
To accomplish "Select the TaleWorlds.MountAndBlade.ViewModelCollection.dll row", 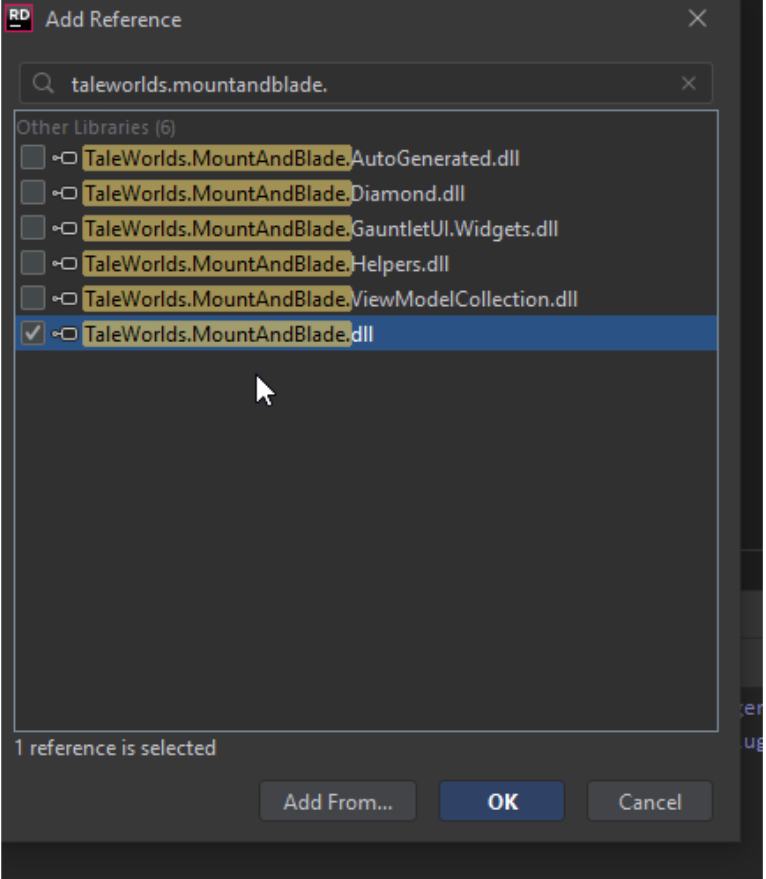I will click(x=366, y=299).
